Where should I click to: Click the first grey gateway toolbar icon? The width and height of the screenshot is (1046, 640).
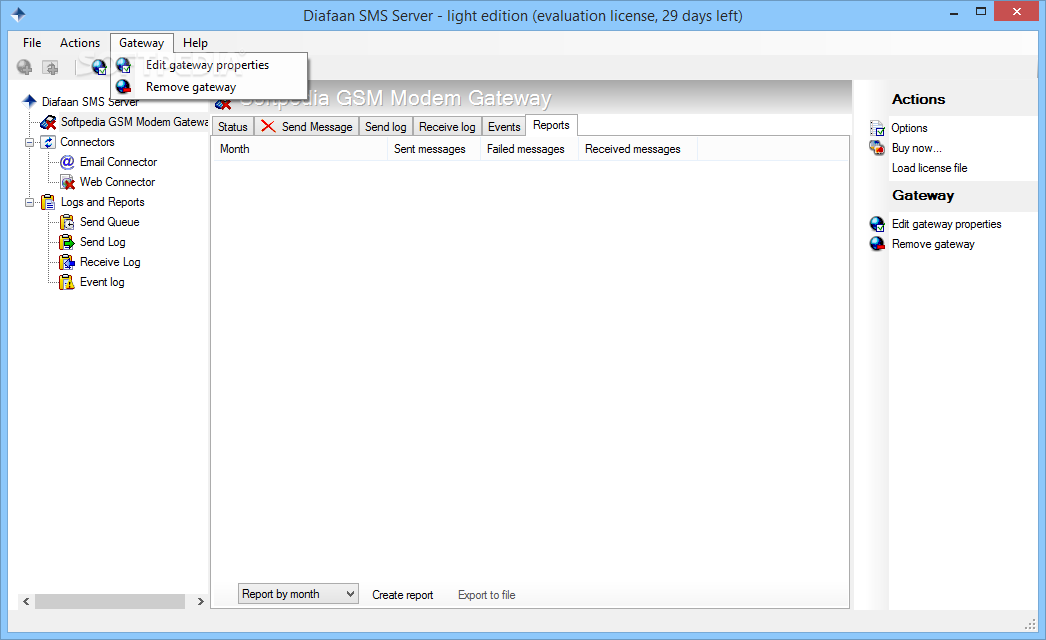[25, 67]
